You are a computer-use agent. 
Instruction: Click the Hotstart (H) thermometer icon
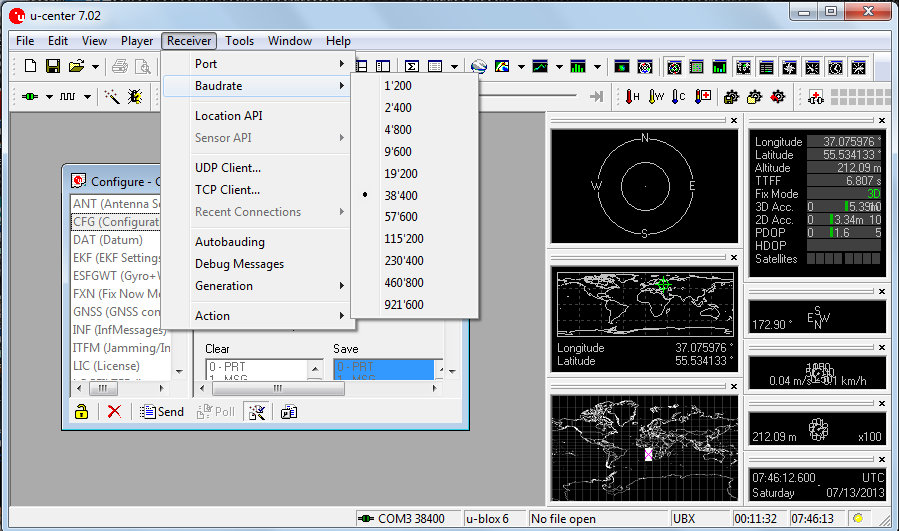click(633, 97)
